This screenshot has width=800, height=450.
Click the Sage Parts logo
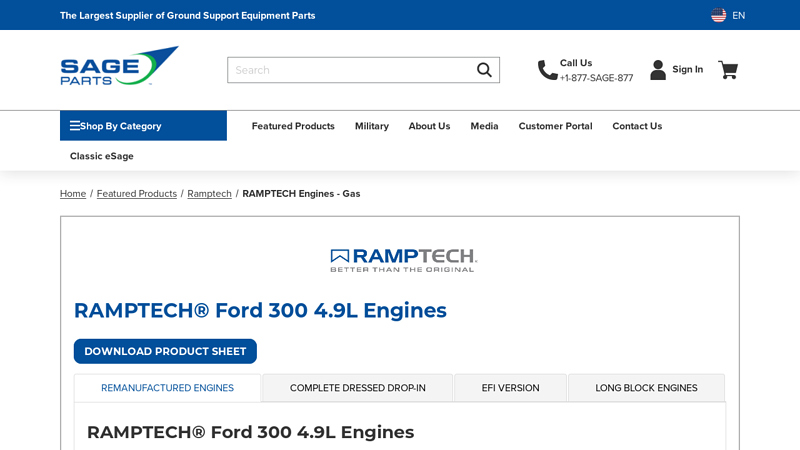(x=119, y=66)
